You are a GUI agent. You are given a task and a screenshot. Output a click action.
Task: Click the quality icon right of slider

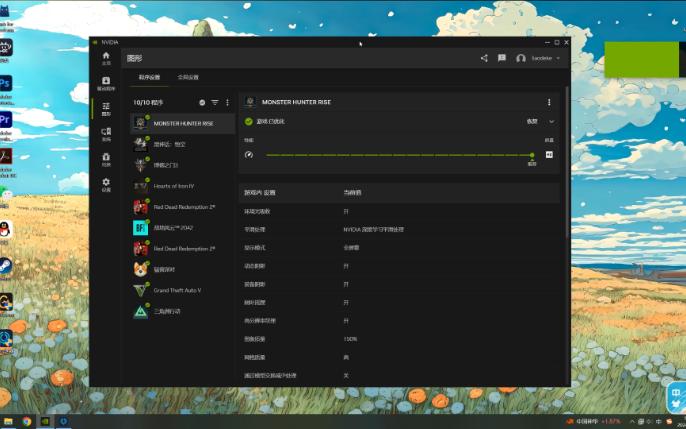coord(550,155)
